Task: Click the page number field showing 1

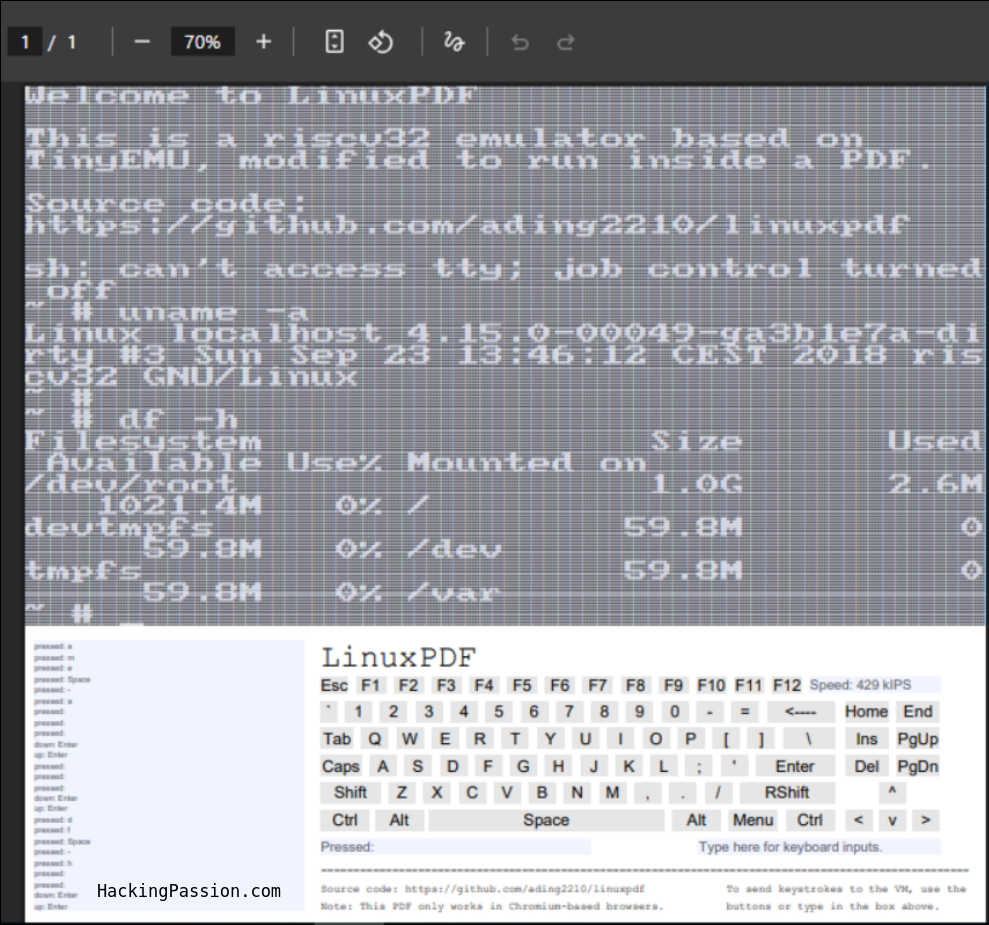Action: [x=25, y=41]
